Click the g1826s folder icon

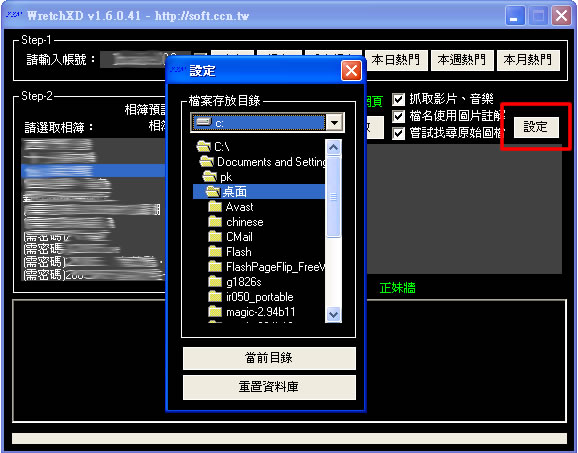point(215,282)
